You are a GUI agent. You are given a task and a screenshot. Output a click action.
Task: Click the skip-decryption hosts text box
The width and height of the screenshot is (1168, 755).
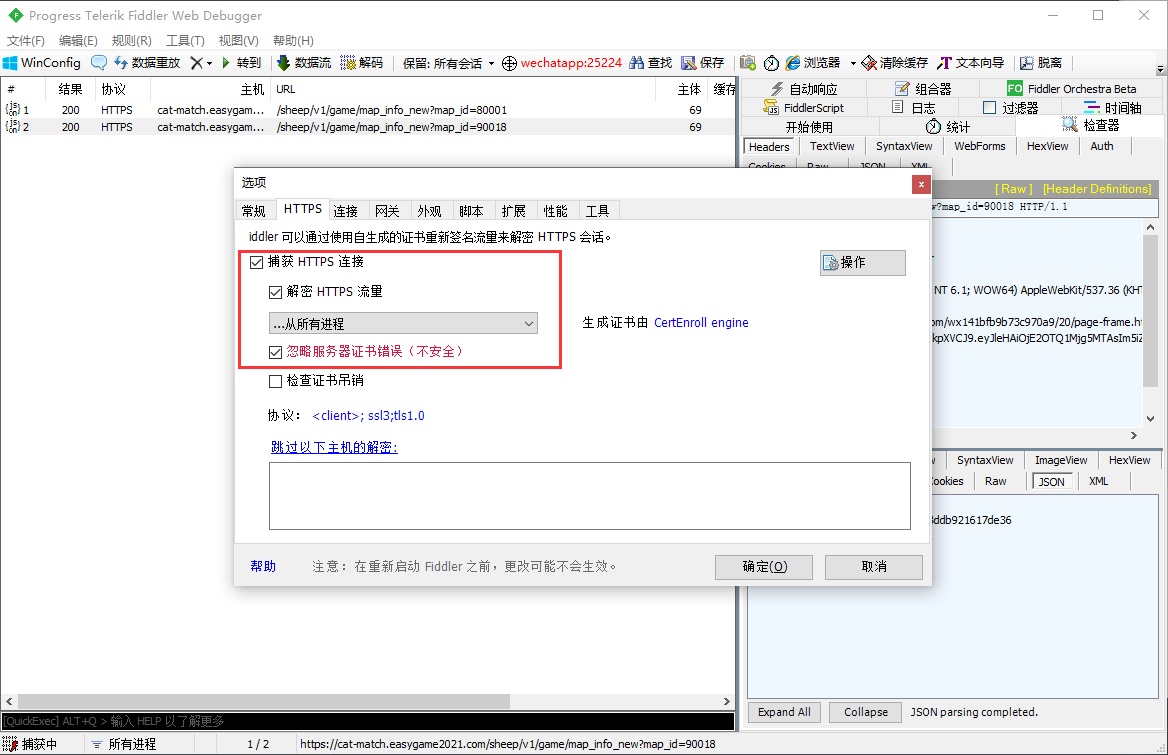coord(589,496)
